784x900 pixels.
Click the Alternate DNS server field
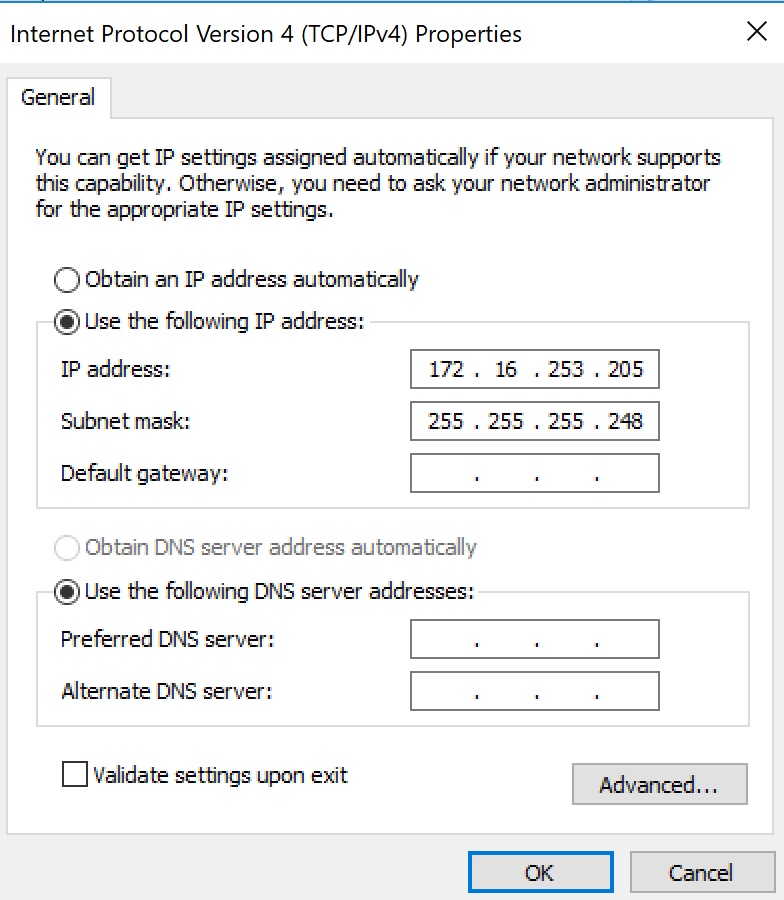(x=535, y=691)
